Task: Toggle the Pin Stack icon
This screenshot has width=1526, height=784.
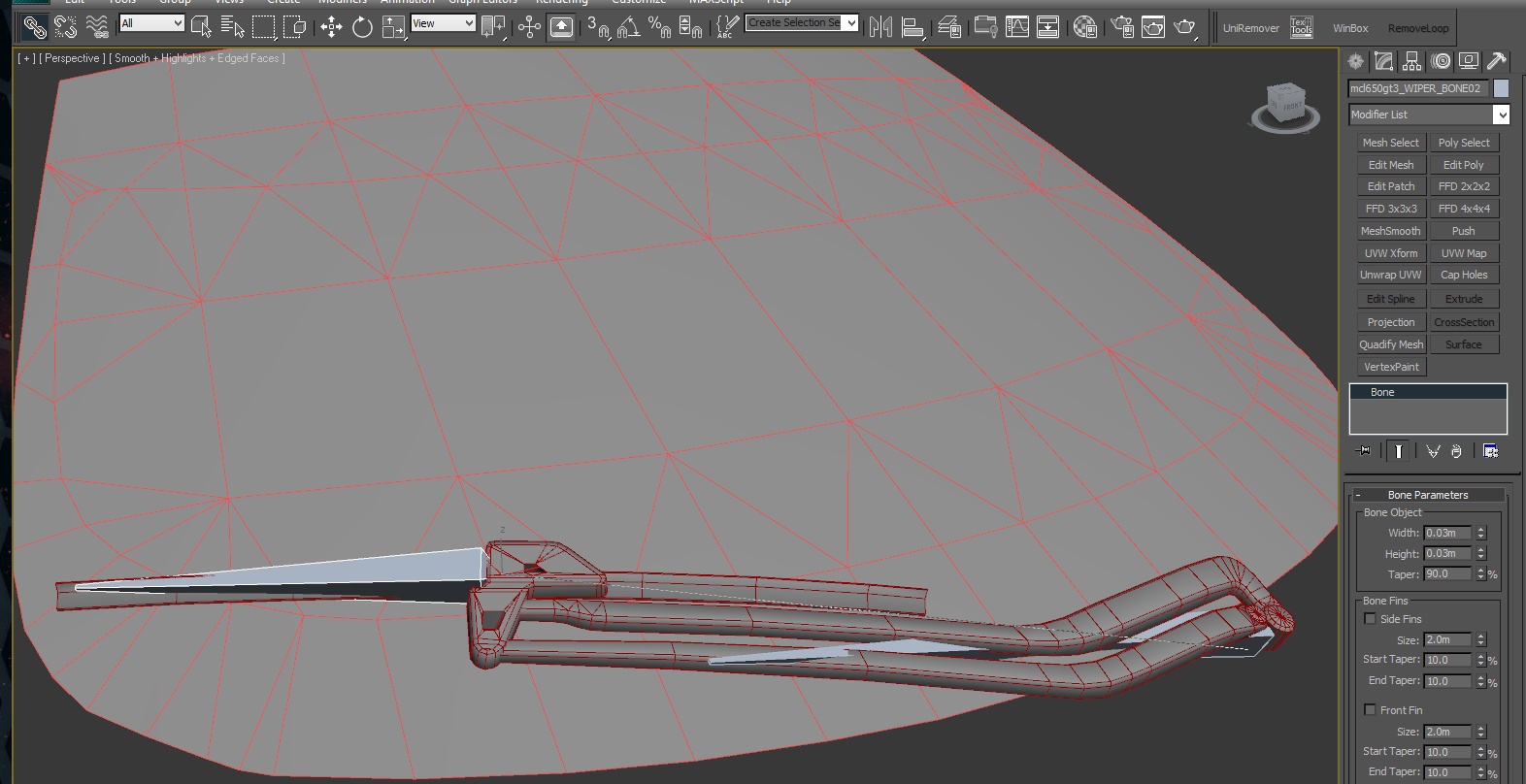Action: tap(1364, 451)
